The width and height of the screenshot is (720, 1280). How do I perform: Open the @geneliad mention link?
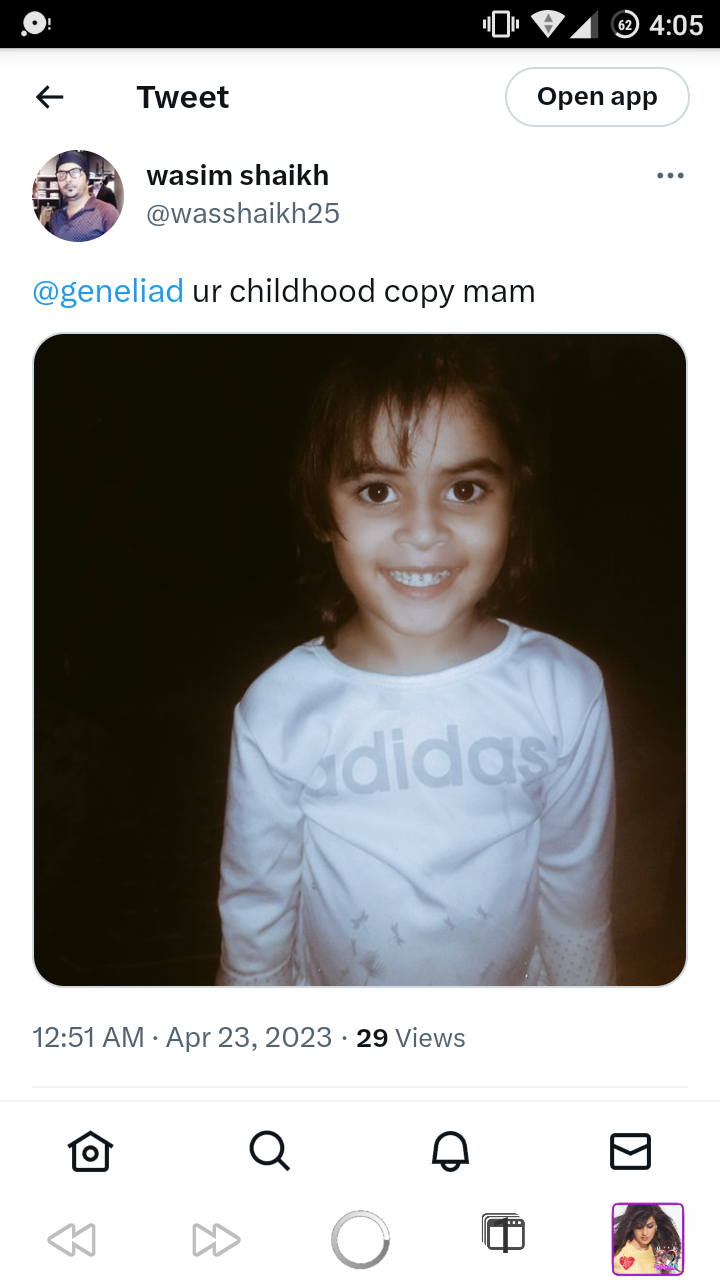(x=108, y=291)
